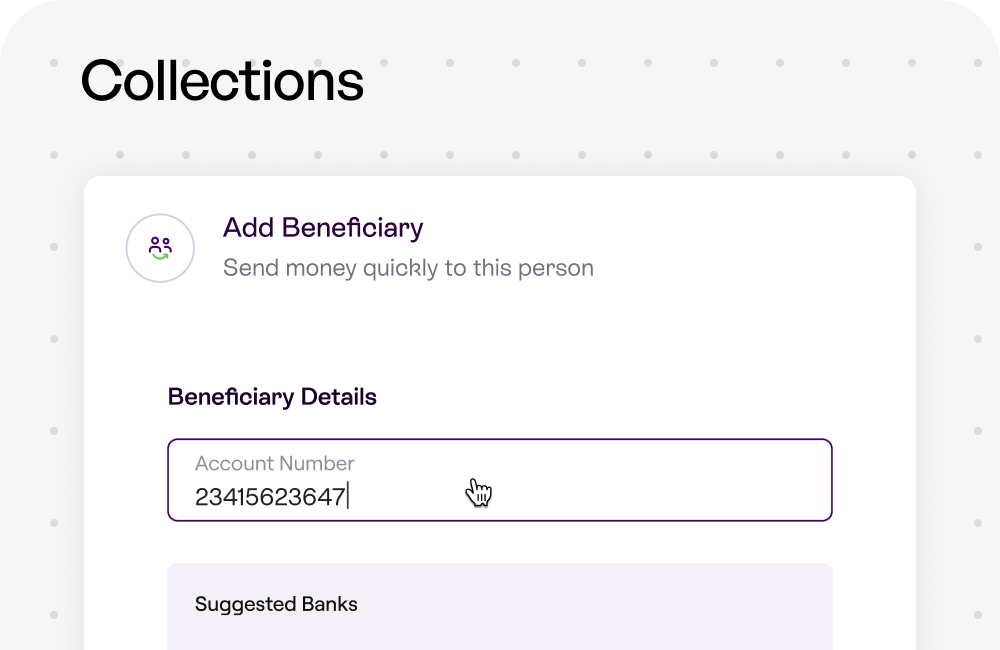Select the Collections page title

click(222, 80)
